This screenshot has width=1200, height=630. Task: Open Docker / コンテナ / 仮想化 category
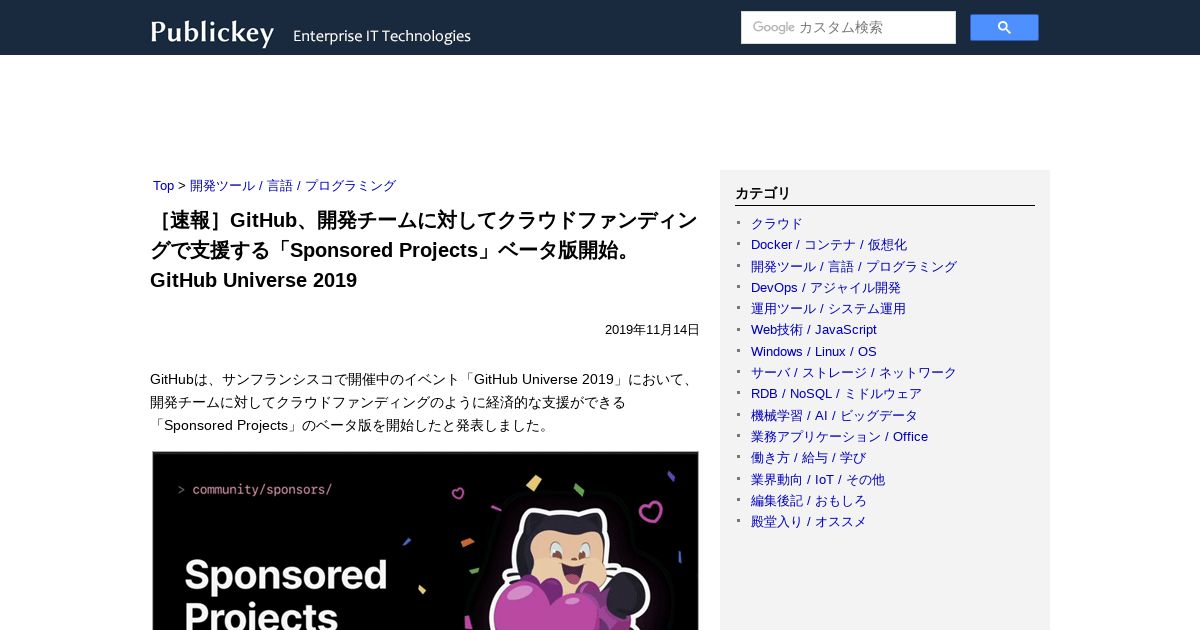[829, 245]
